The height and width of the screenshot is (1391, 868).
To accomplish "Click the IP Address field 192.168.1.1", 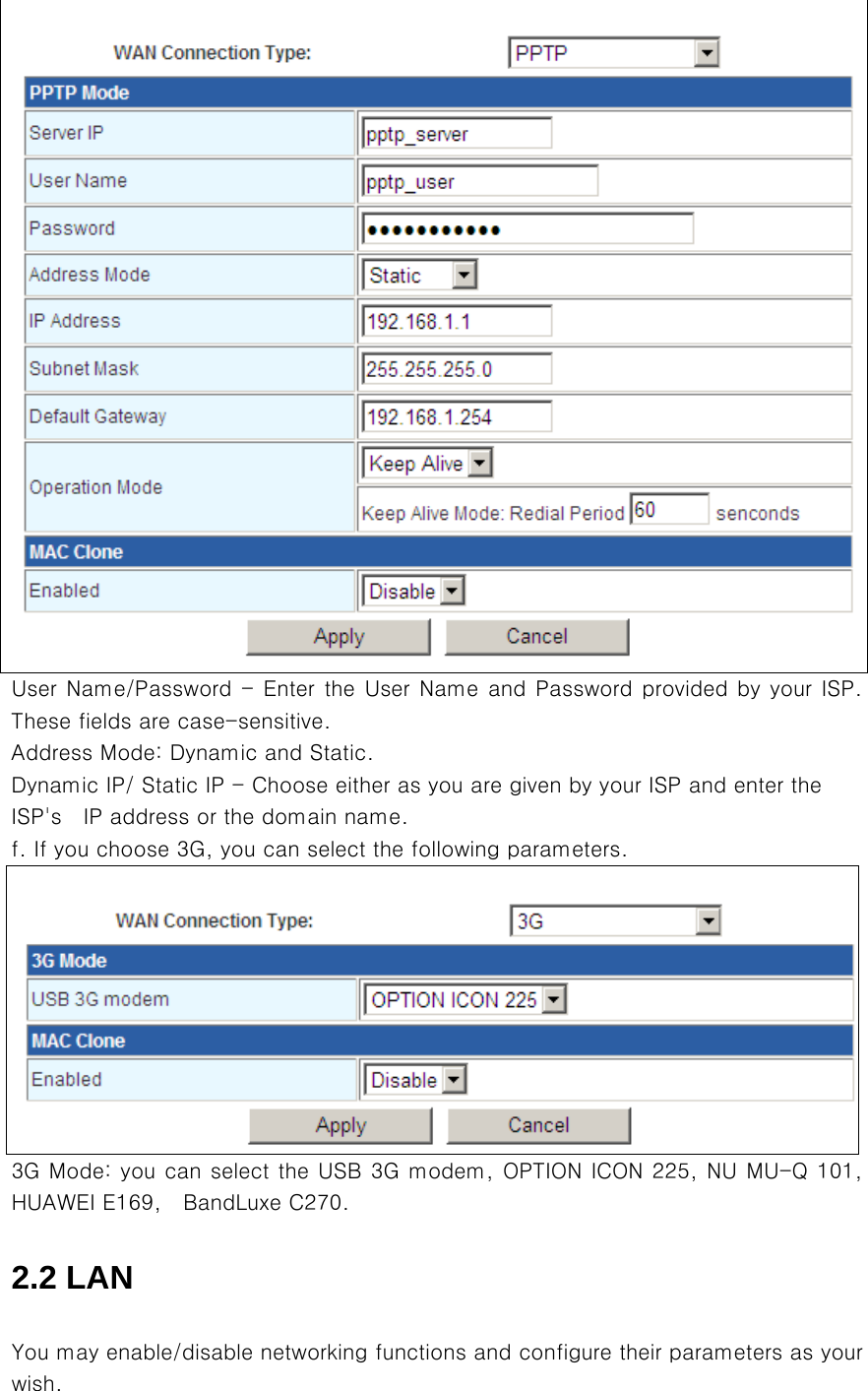I will pos(457,322).
